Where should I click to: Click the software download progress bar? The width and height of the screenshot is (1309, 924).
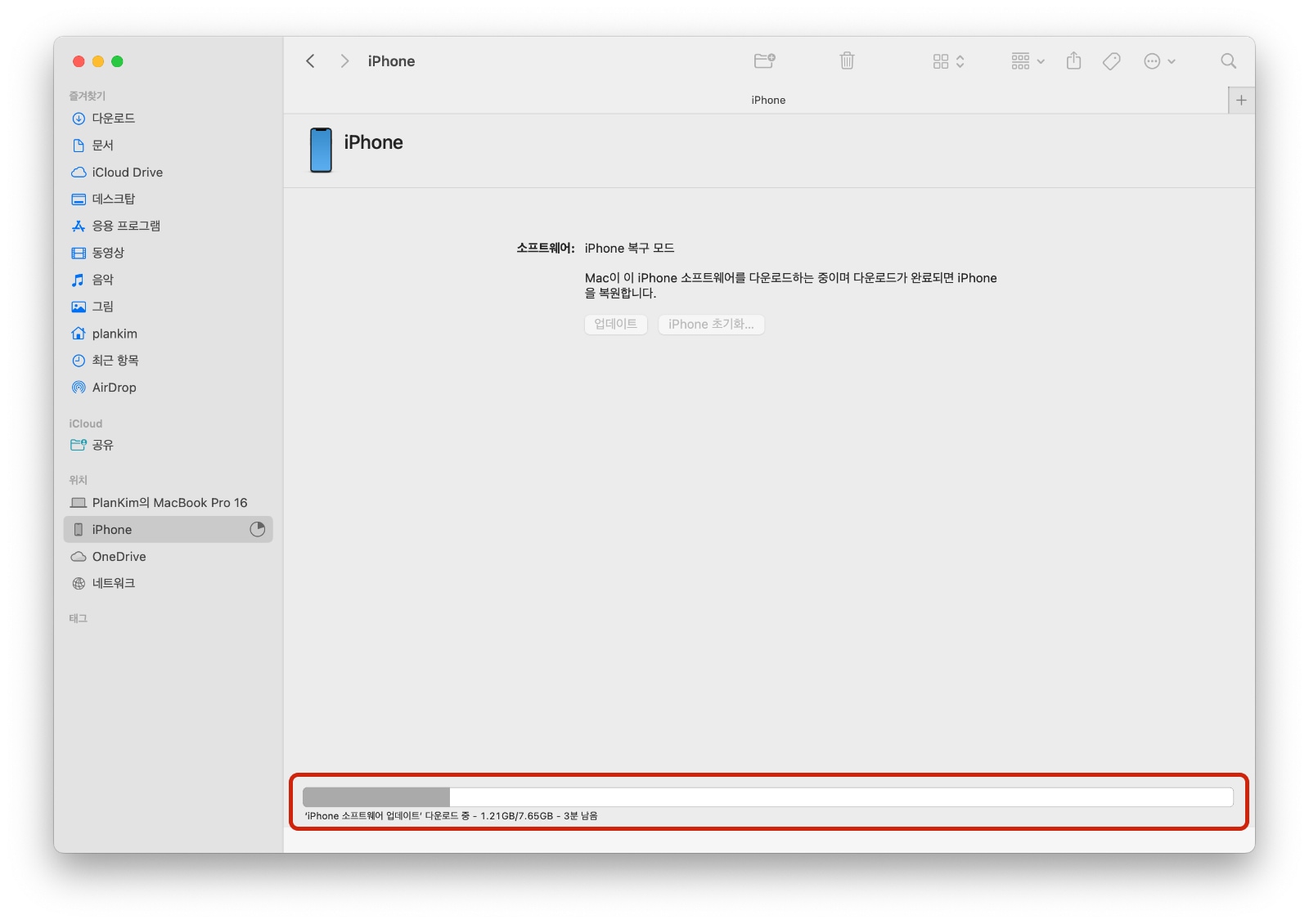tap(767, 797)
